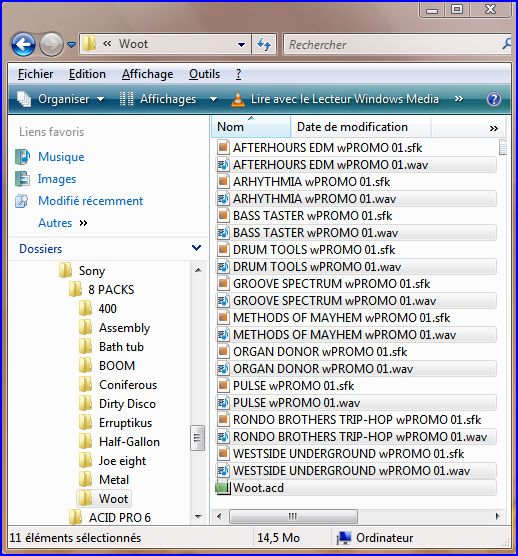Open the address bar history dropdown
Image resolution: width=518 pixels, height=556 pixels.
click(241, 45)
